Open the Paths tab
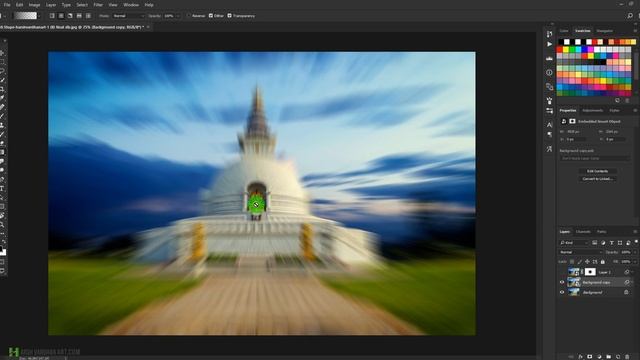 click(x=602, y=232)
